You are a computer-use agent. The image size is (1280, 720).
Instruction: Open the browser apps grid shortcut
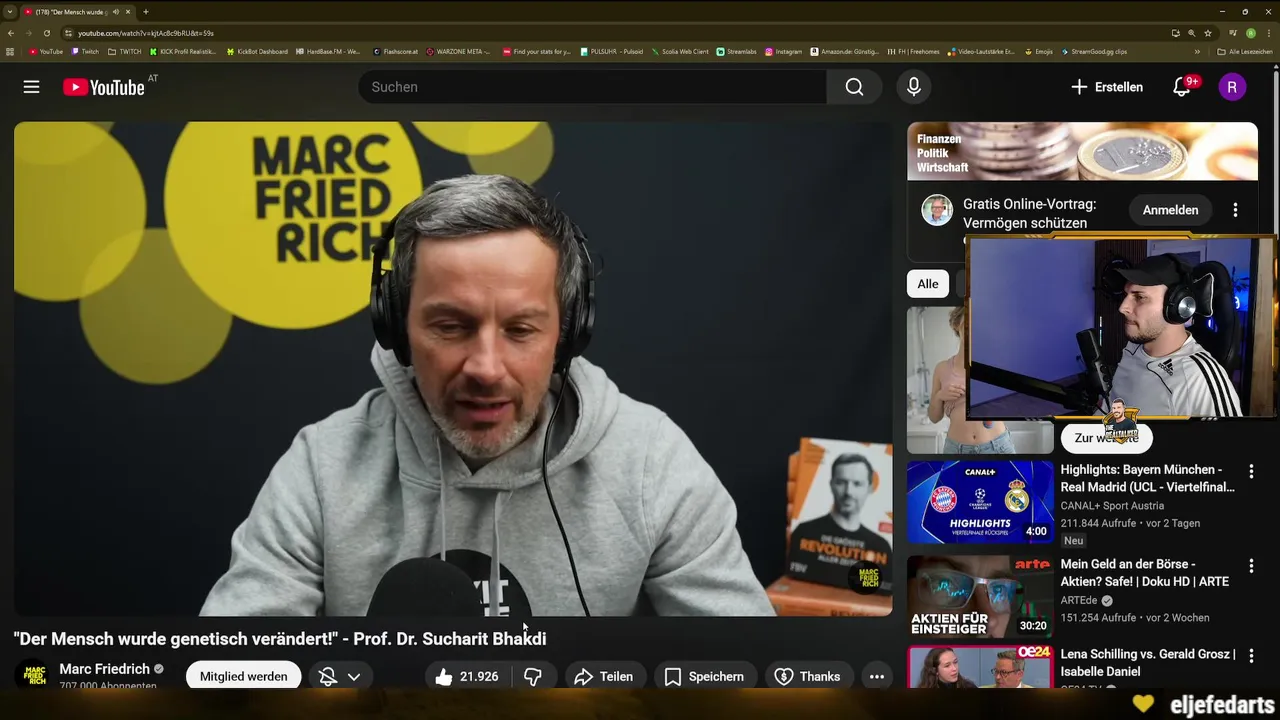pyautogui.click(x=10, y=51)
